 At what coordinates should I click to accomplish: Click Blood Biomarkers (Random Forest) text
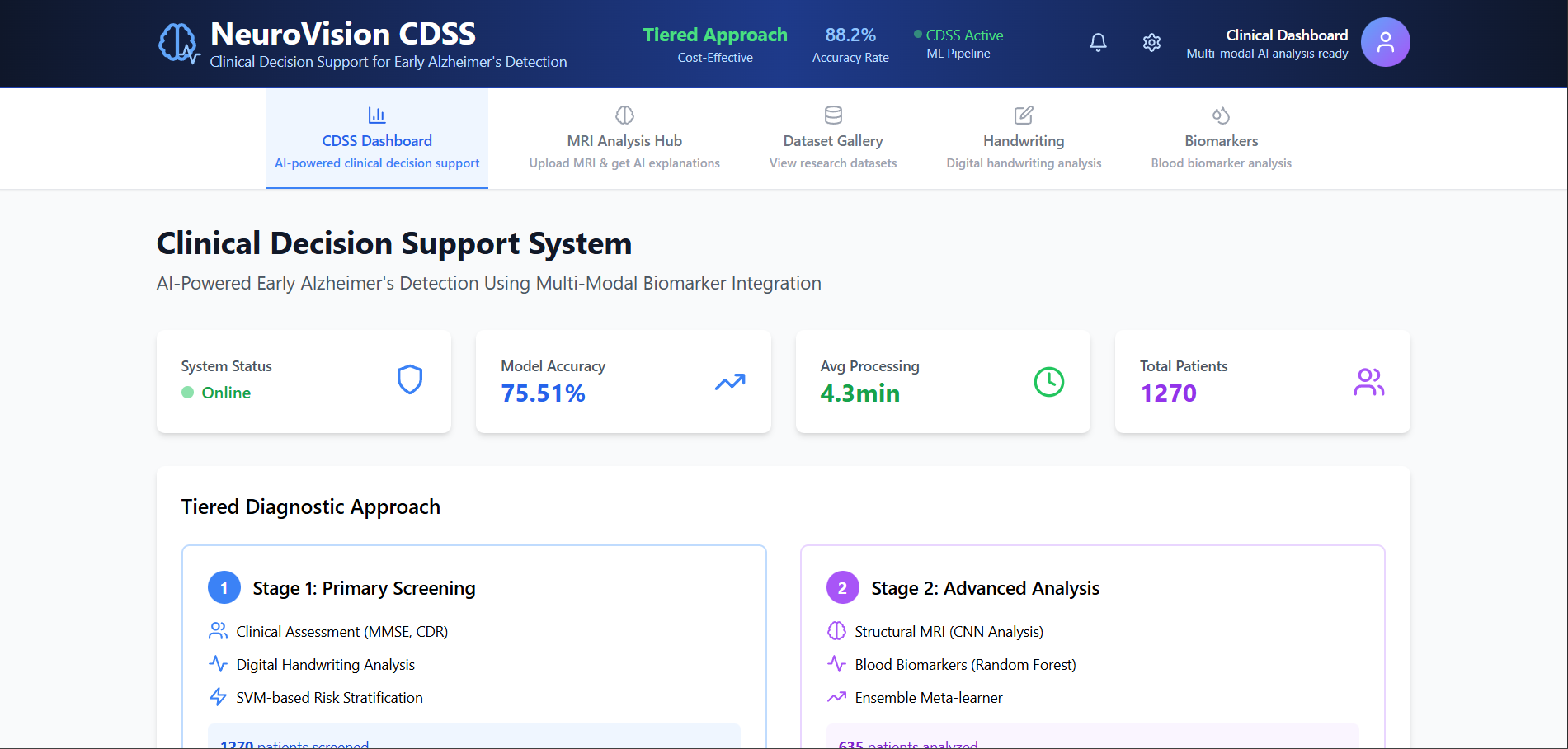[x=966, y=665]
